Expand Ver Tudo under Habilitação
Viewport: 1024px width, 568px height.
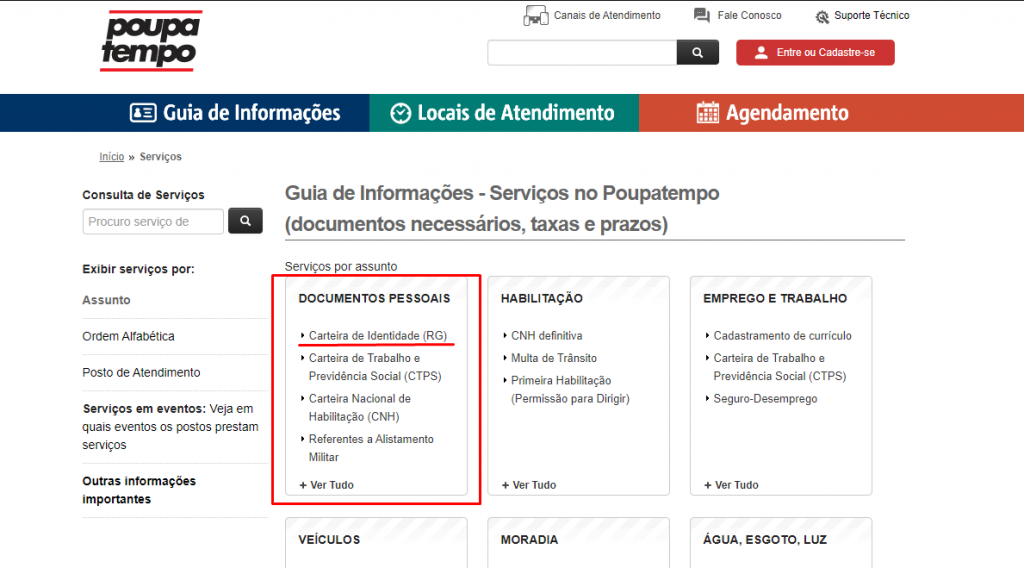pyautogui.click(x=529, y=485)
